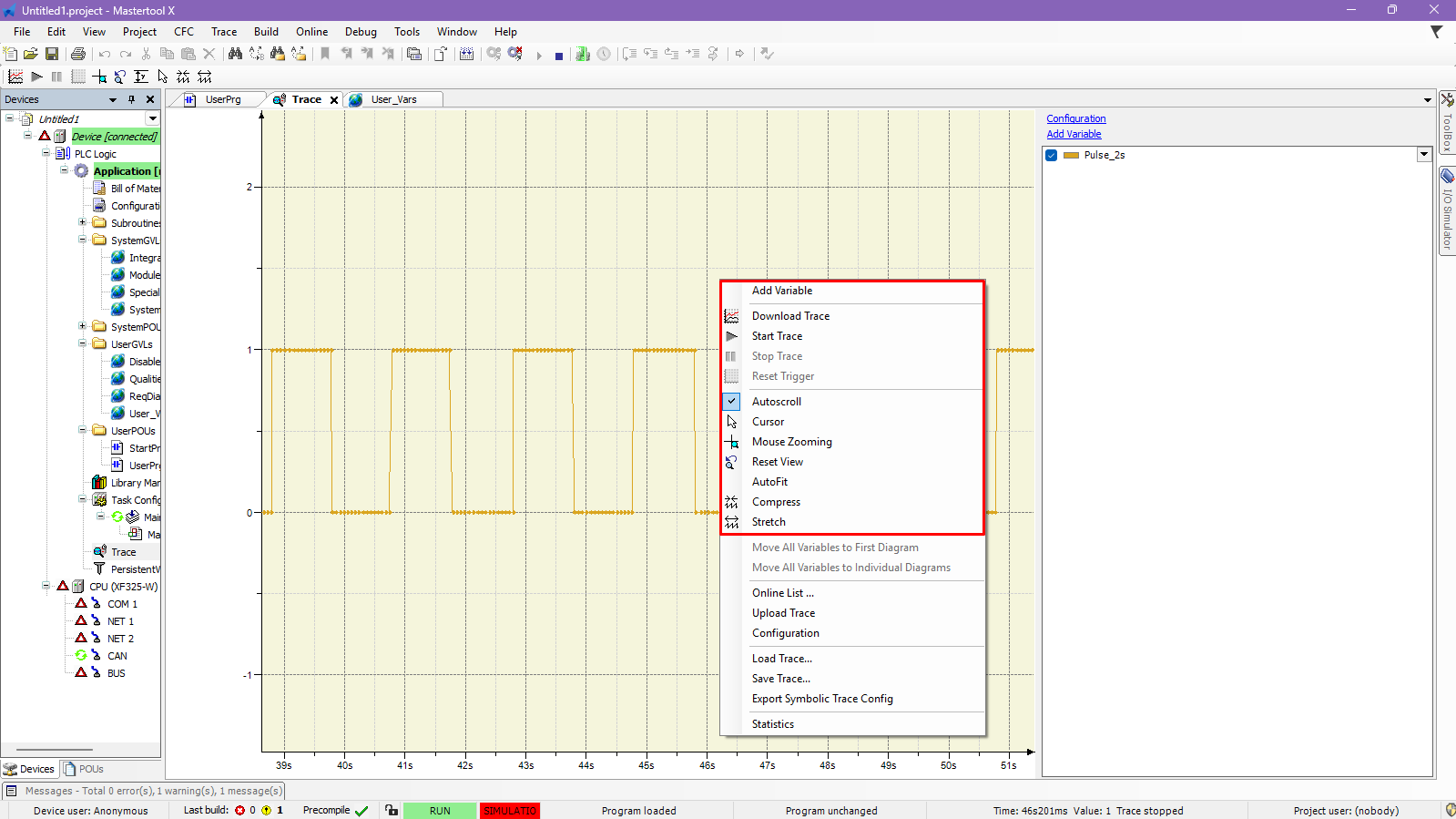This screenshot has height=819, width=1456.
Task: Pin the Devices panel with pushpin
Action: (131, 99)
